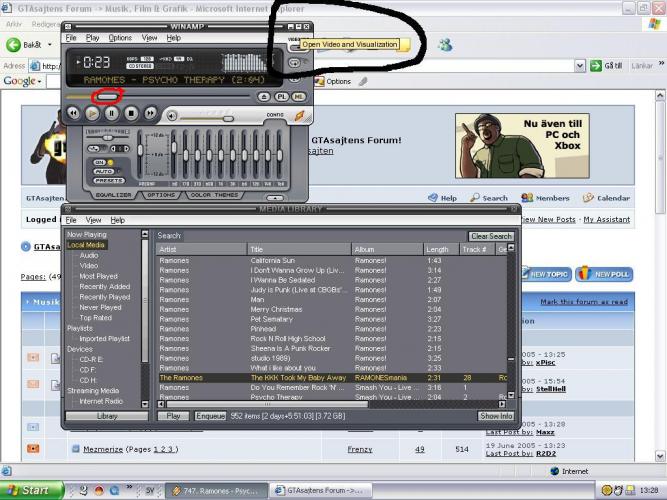The height and width of the screenshot is (500, 667).
Task: Toggle the ML media library button
Action: point(298,96)
